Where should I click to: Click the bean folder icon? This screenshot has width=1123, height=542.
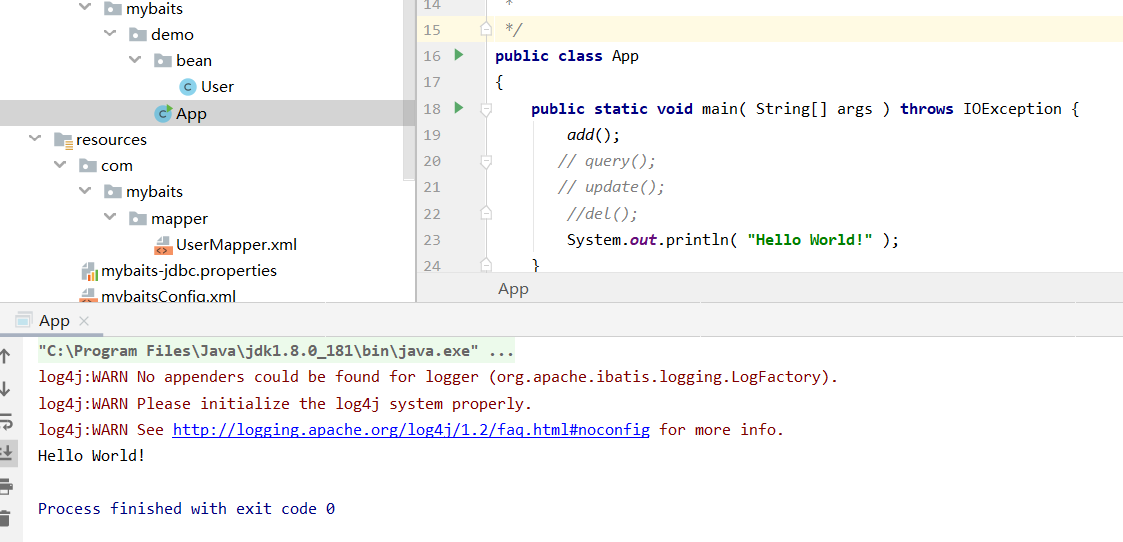[163, 61]
